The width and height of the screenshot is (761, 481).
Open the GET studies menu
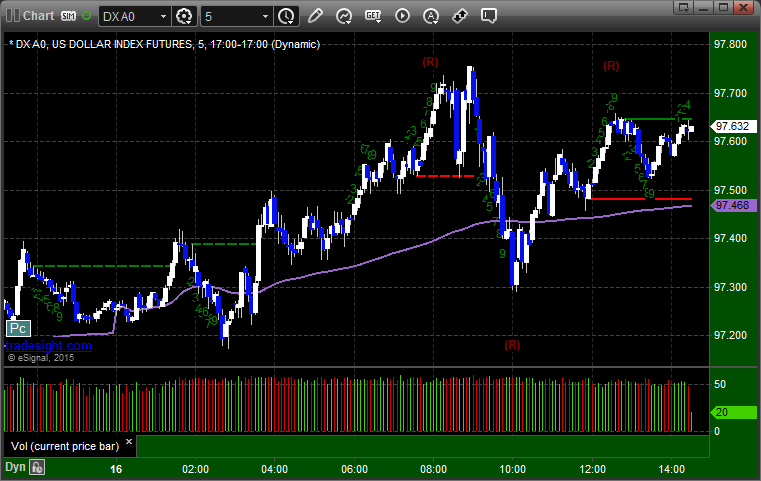(373, 16)
